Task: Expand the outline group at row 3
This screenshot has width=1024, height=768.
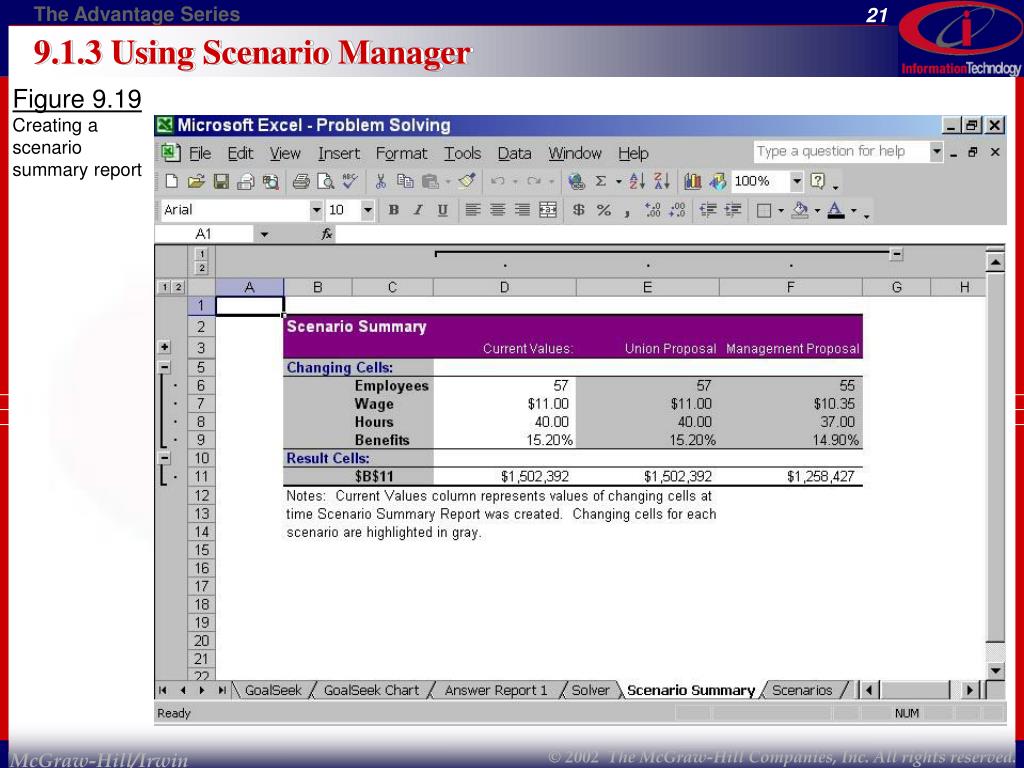Action: (165, 347)
